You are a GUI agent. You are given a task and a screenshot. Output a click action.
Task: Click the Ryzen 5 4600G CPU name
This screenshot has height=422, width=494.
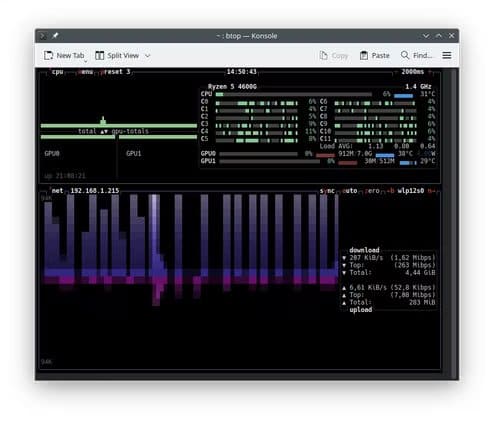[232, 87]
